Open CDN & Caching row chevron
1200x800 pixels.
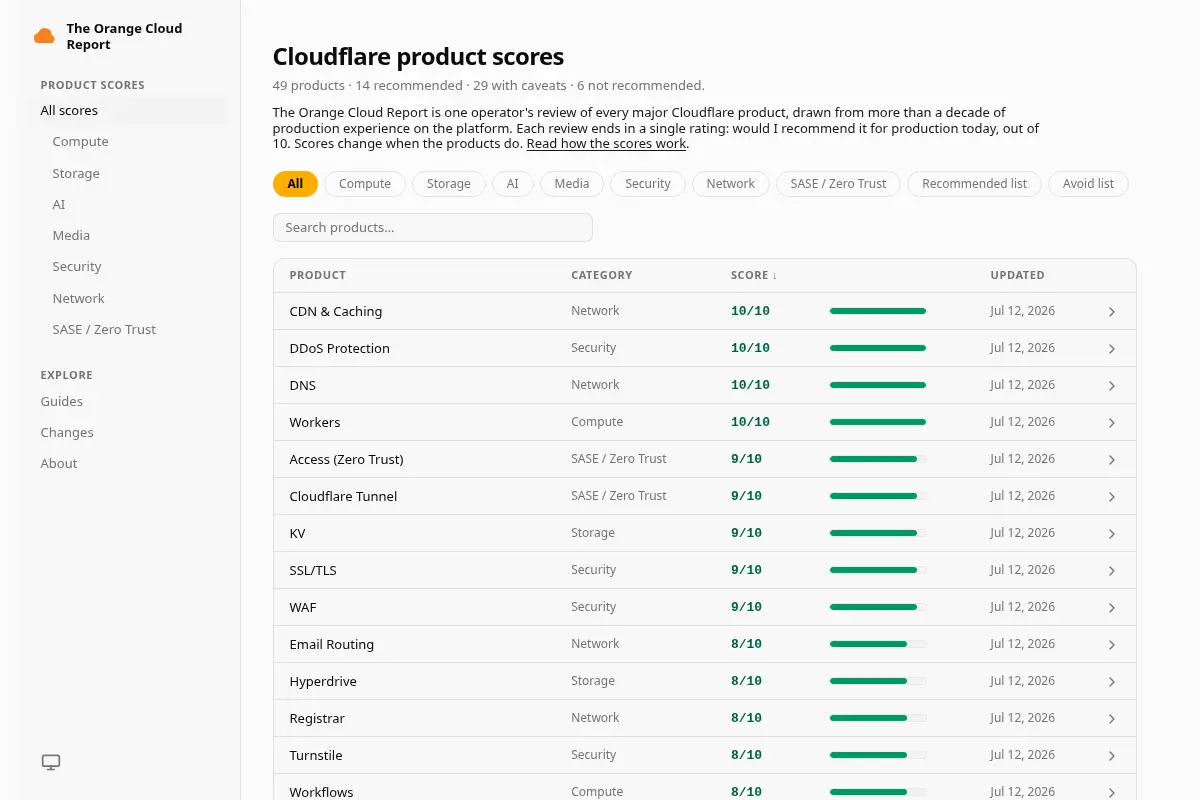coord(1112,312)
